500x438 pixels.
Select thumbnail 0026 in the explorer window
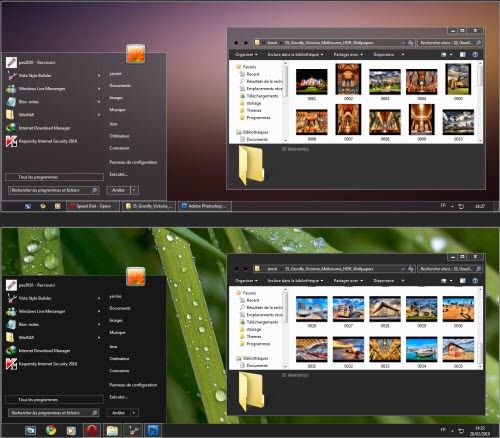(312, 309)
